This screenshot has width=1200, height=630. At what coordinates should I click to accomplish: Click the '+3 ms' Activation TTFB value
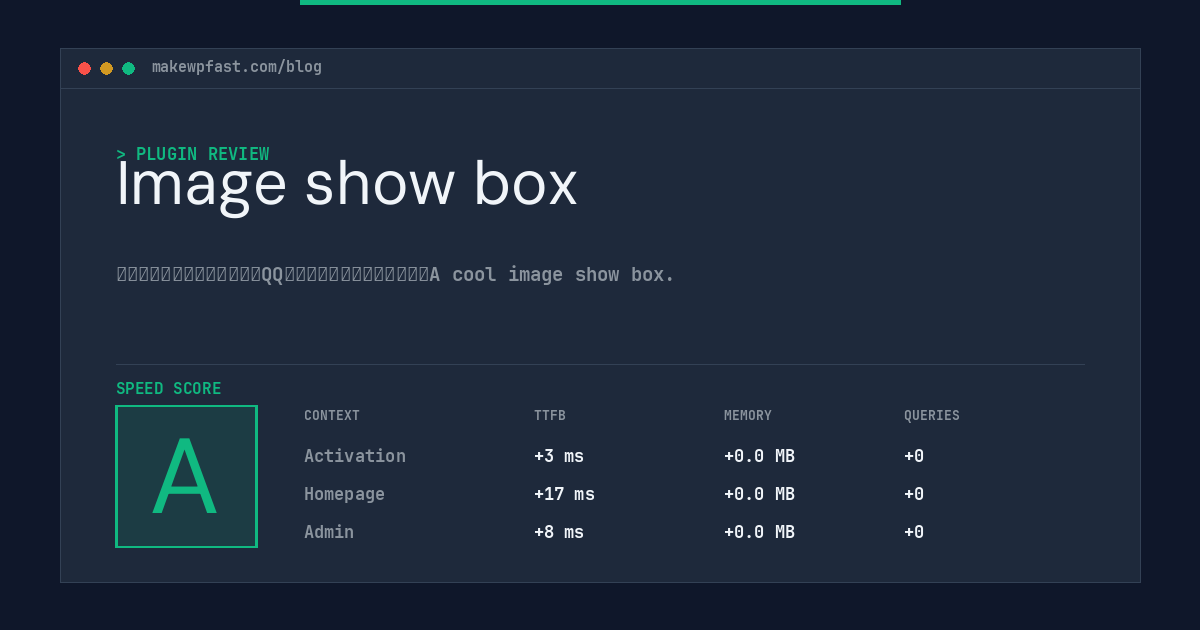(559, 456)
